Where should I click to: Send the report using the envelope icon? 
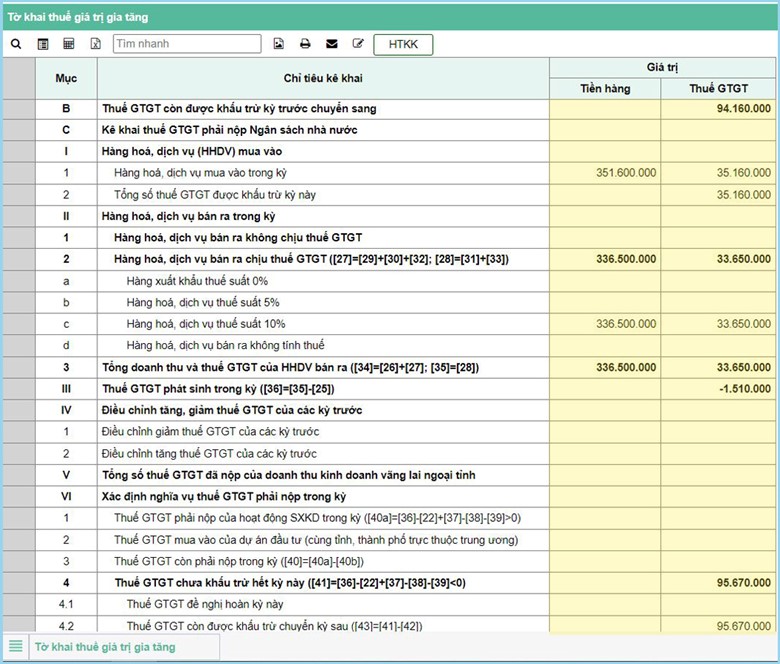[332, 44]
